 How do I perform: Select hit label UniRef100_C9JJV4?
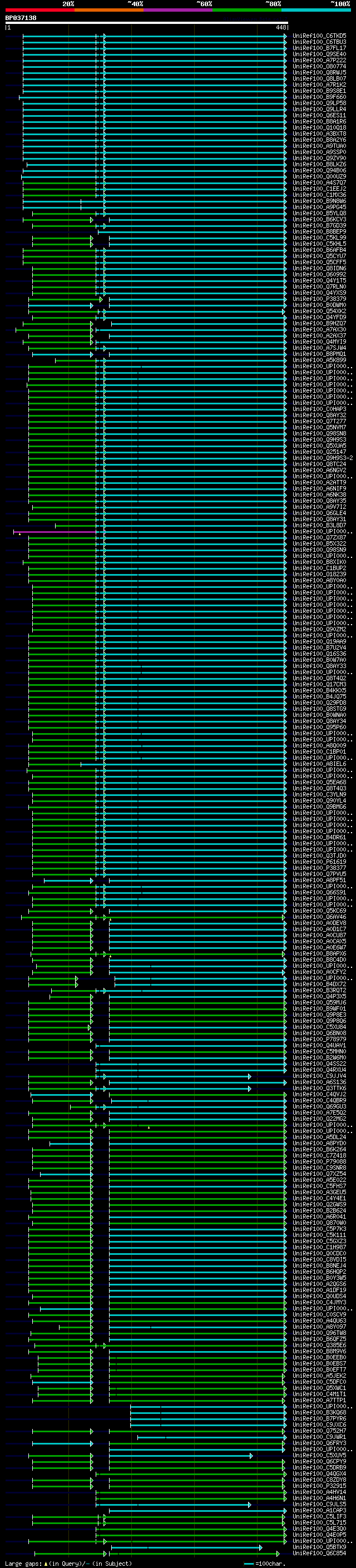(319, 1076)
